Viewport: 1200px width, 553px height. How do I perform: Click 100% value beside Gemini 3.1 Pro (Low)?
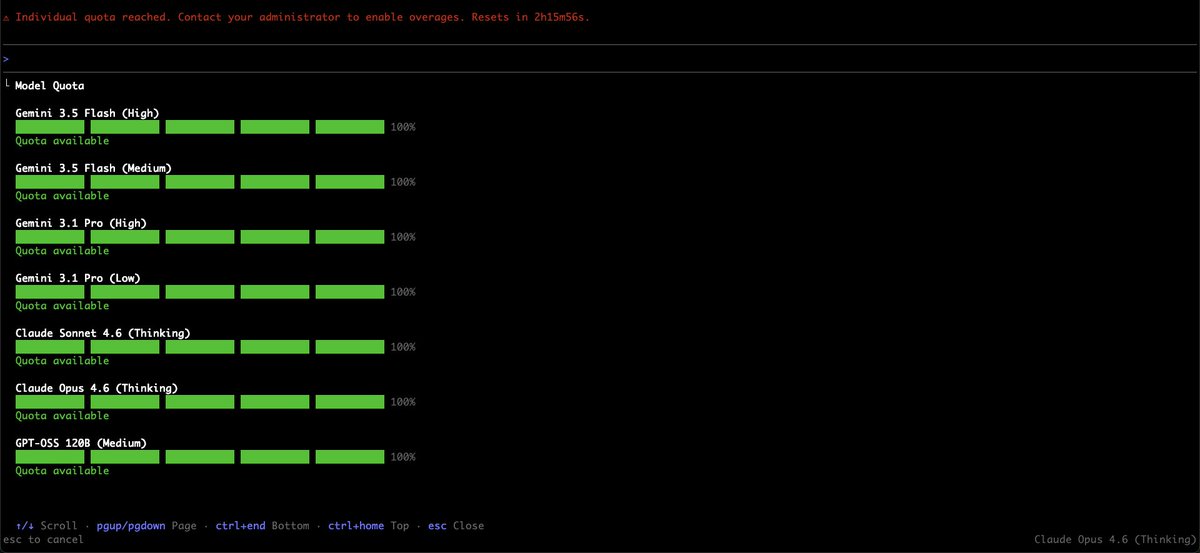click(x=403, y=292)
